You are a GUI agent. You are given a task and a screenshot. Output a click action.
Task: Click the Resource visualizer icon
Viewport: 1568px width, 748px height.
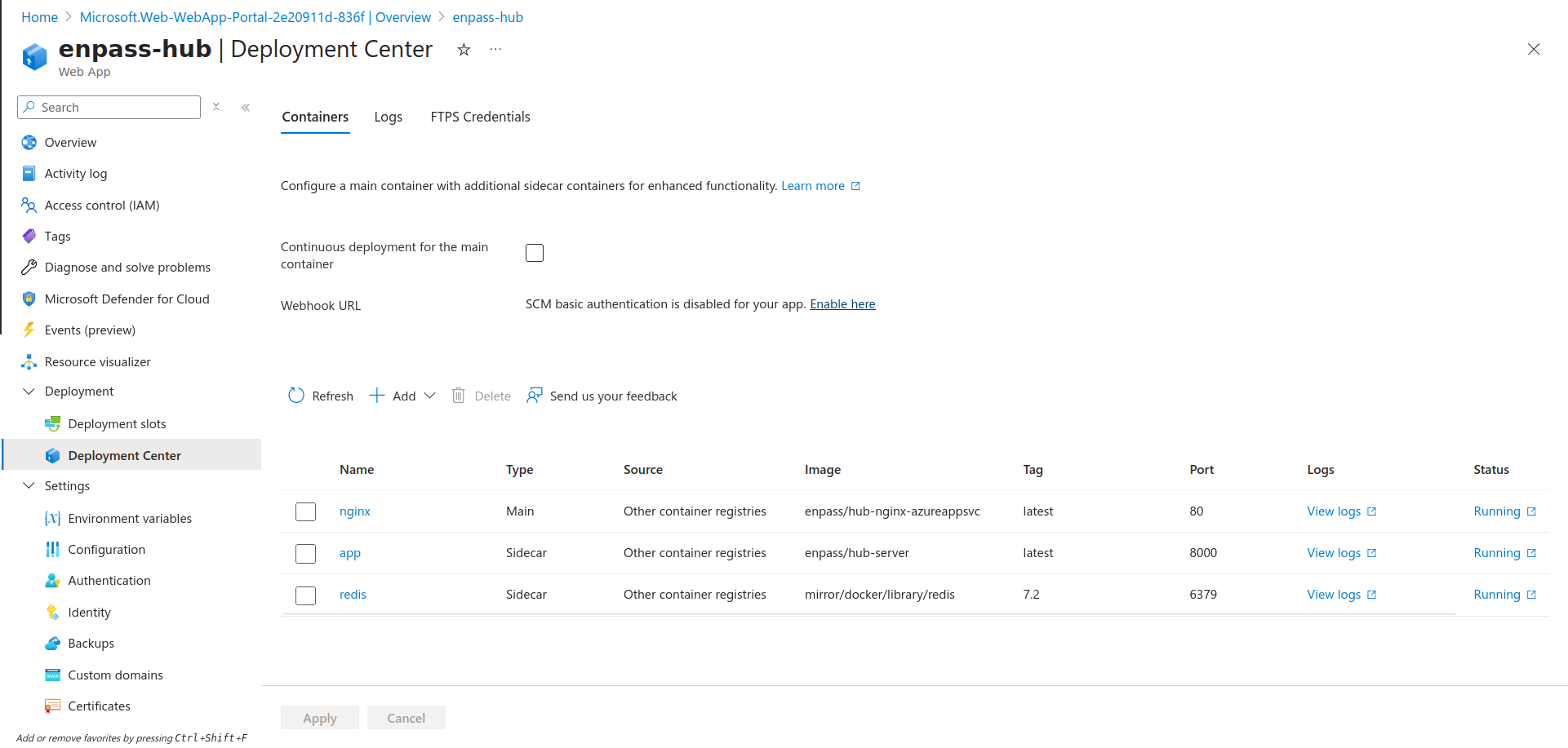click(29, 362)
